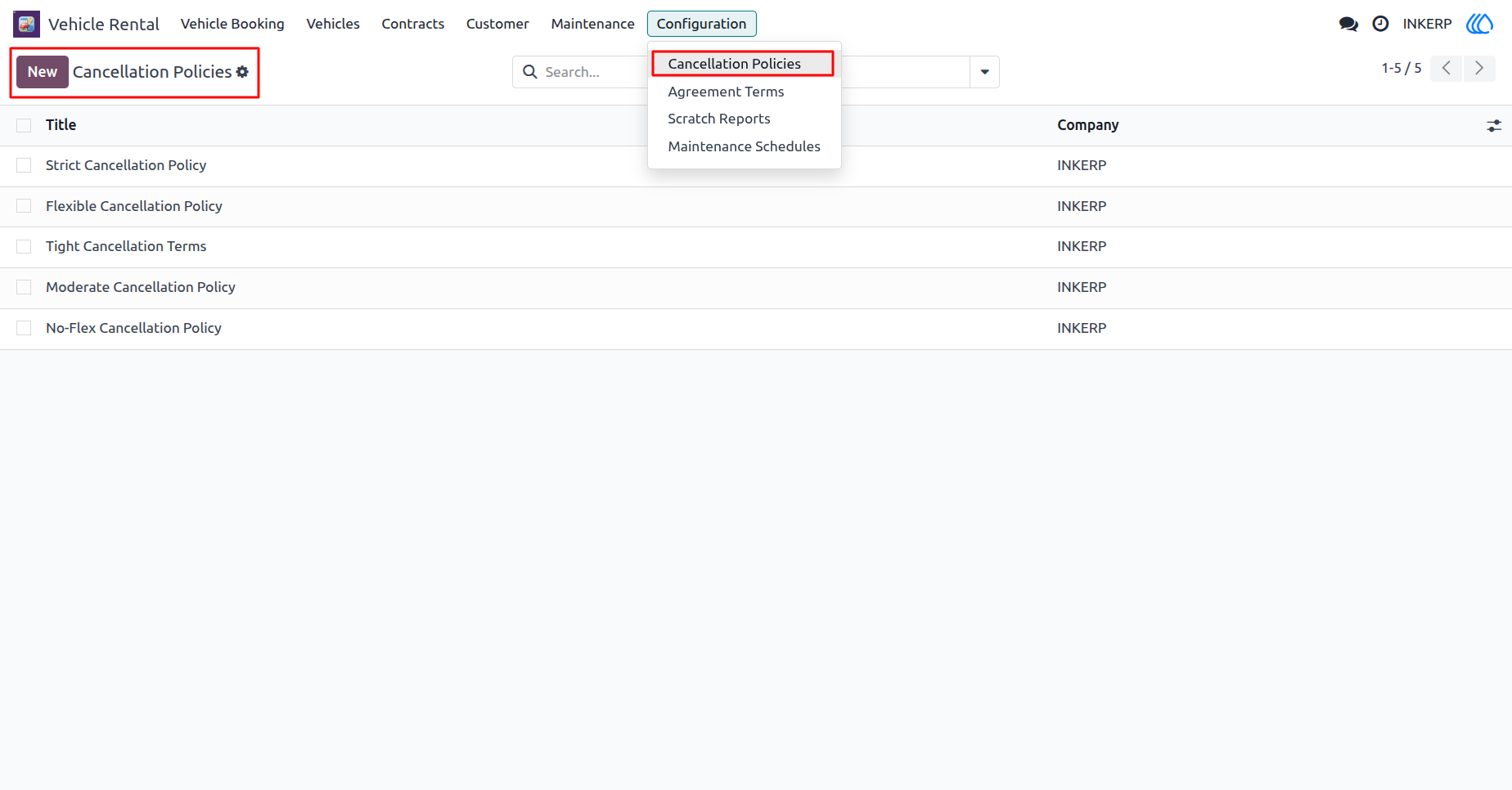Open the Flexible Cancellation Policy record
The width and height of the screenshot is (1512, 790).
coord(134,206)
